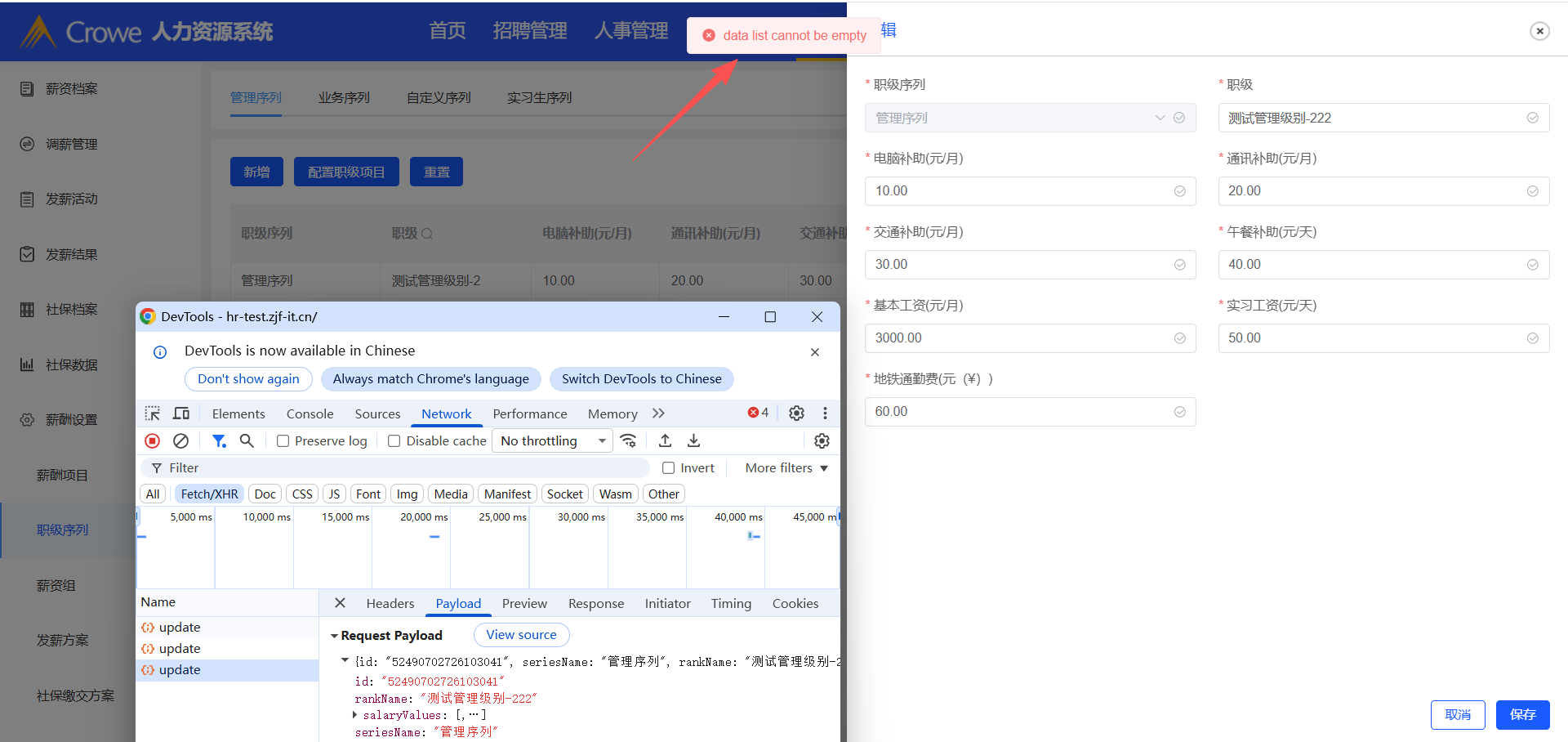Expand the More filters menu

786,468
